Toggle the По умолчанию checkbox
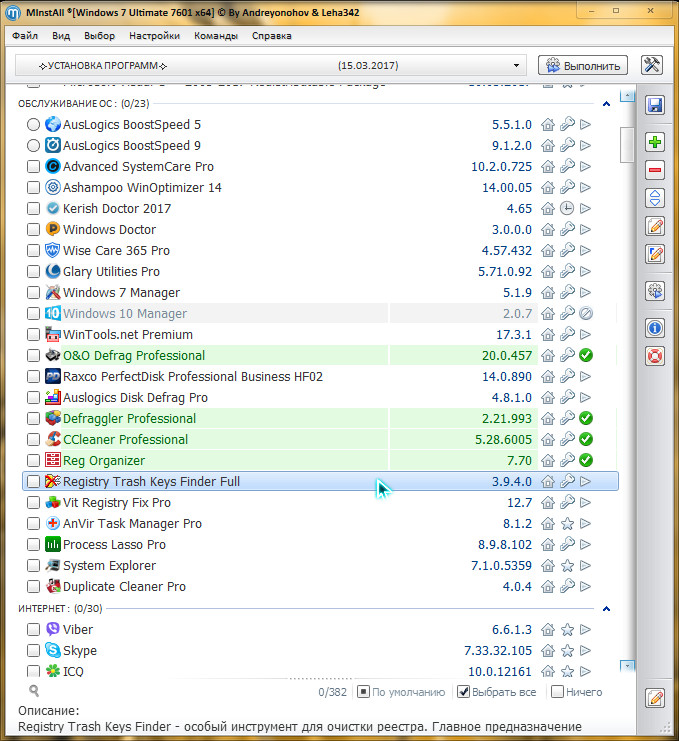This screenshot has height=741, width=679. [363, 692]
